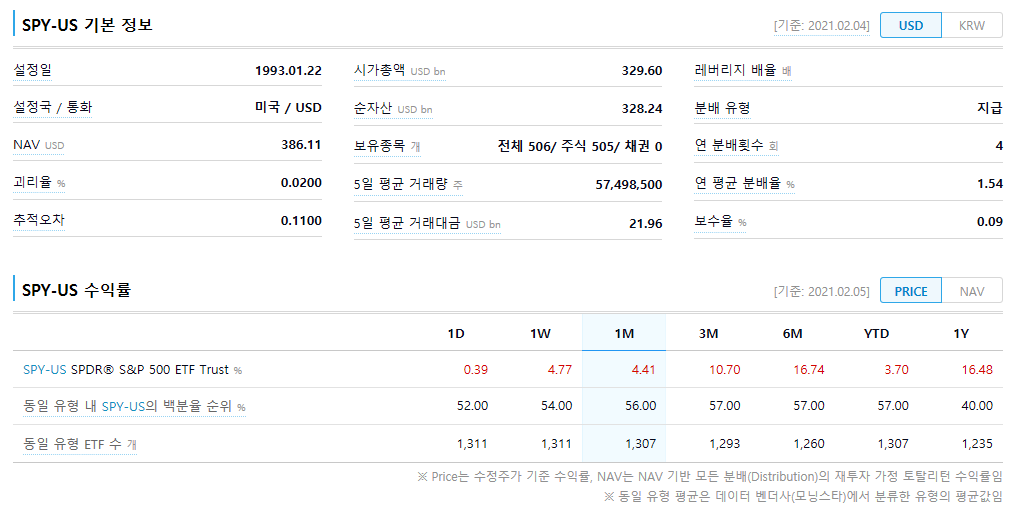
Task: Click the 6M ETF count 1,260
Action: click(809, 444)
